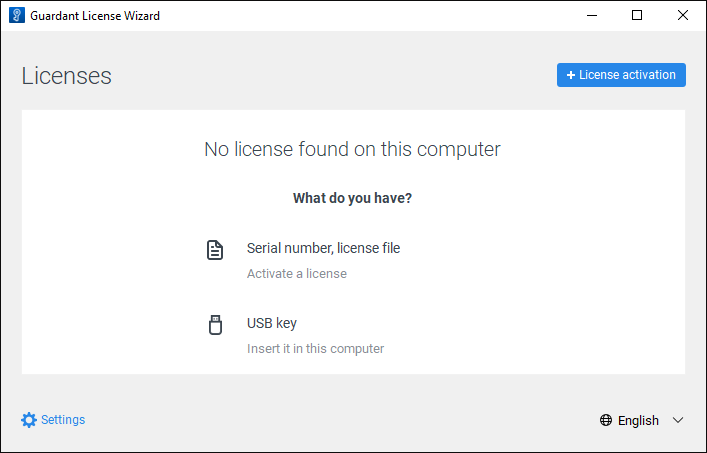Select the USB key option
The height and width of the screenshot is (453, 707).
272,323
